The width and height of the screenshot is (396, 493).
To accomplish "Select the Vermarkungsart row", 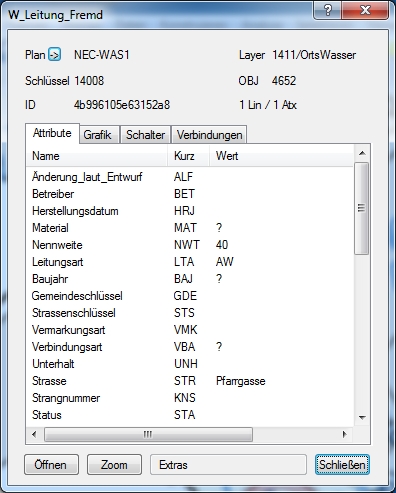I will coord(189,330).
